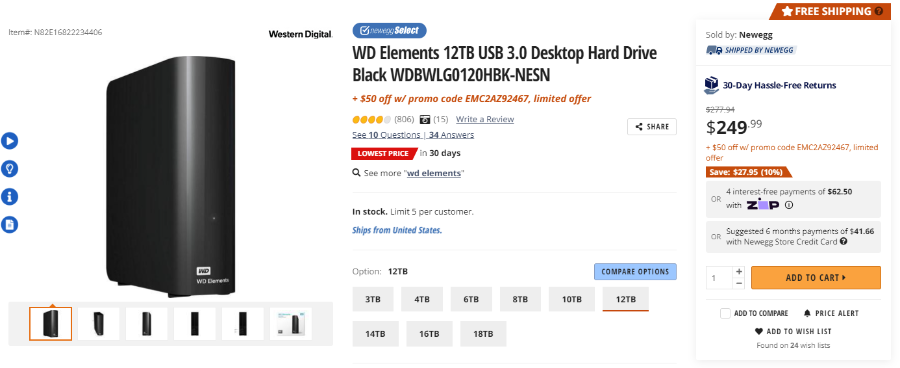
Task: Decrease quantity with minus stepper
Action: click(739, 284)
